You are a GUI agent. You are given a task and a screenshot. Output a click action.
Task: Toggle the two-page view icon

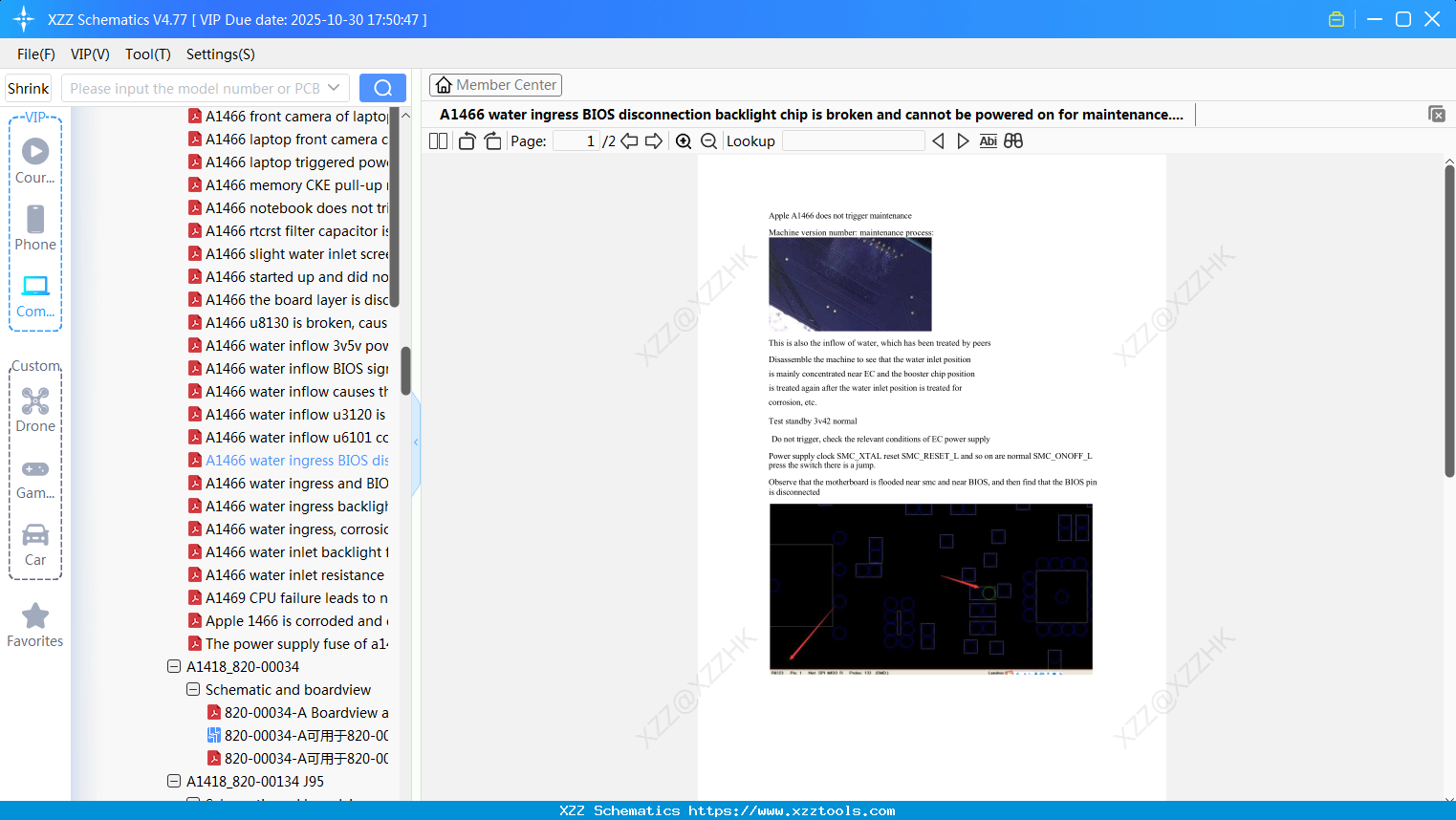point(438,141)
